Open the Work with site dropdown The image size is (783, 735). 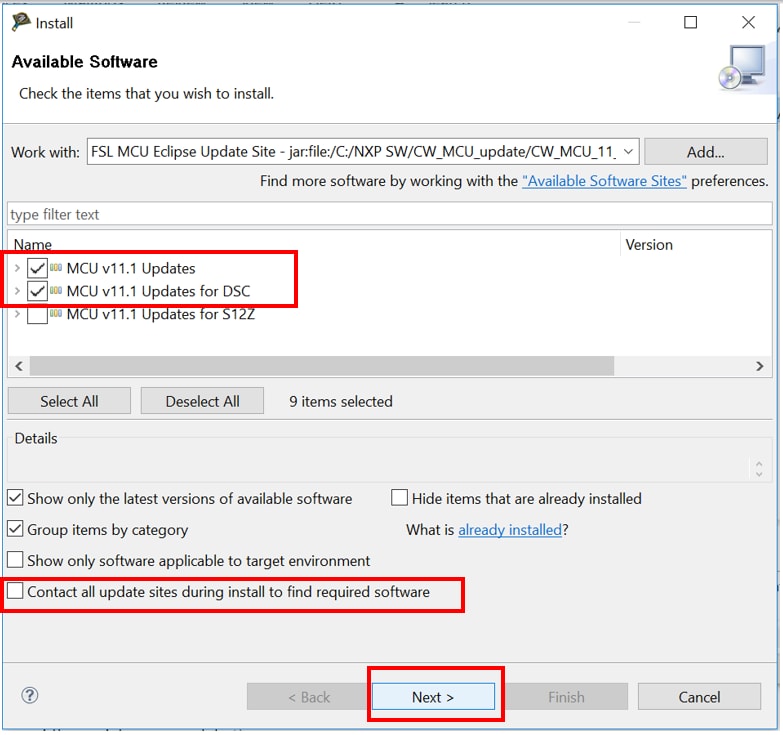click(628, 152)
